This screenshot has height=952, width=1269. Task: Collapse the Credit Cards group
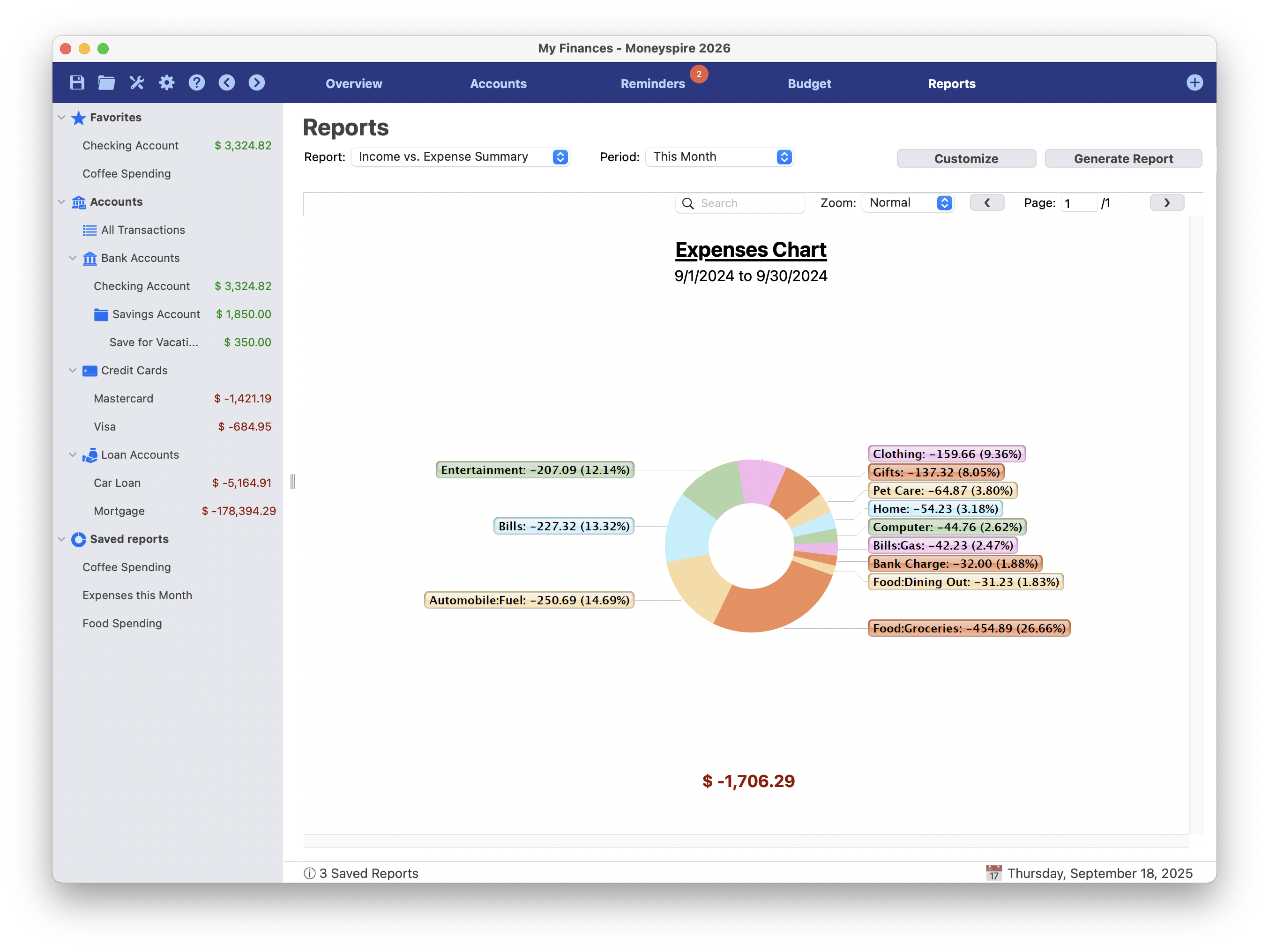73,371
